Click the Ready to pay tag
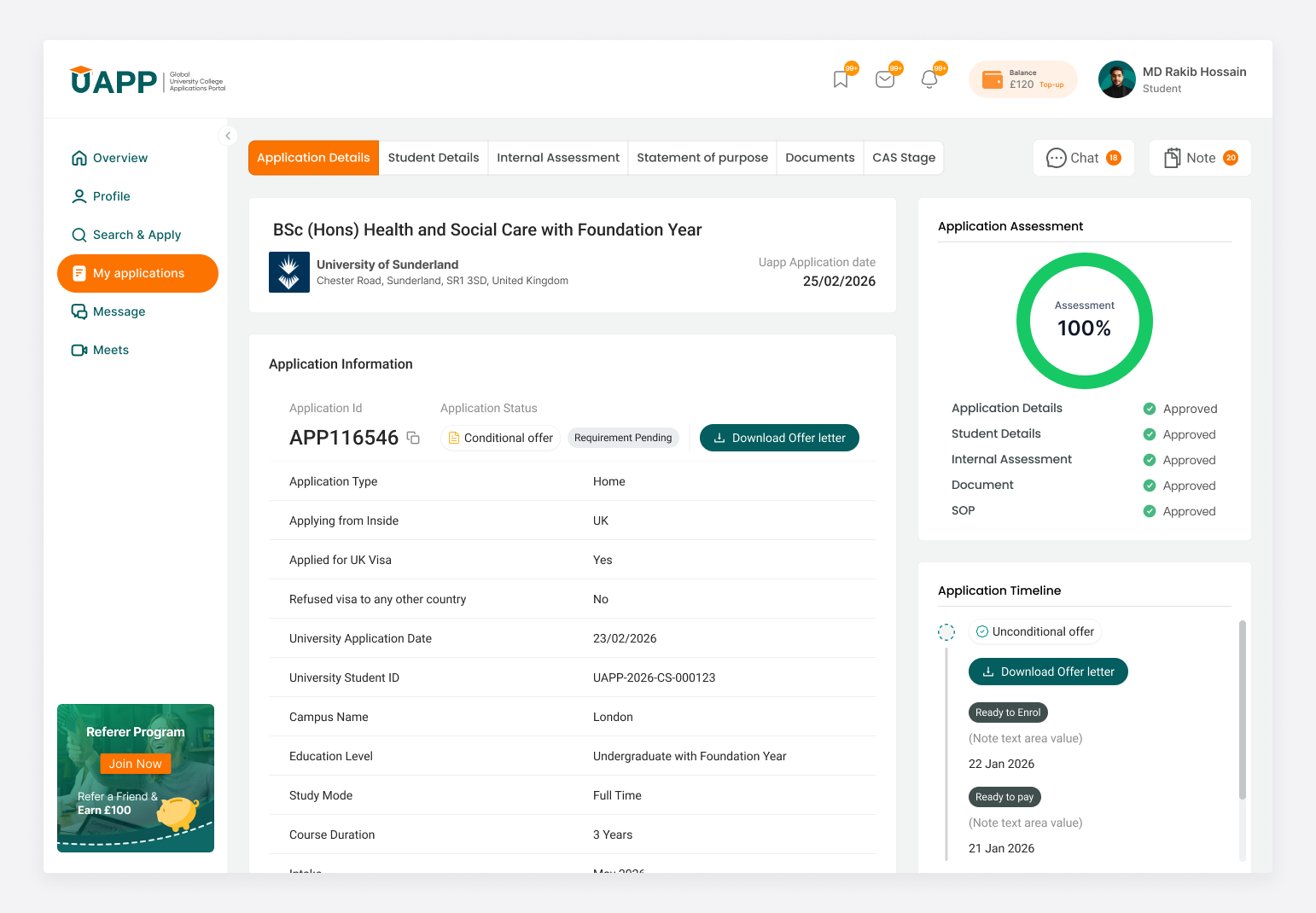This screenshot has height=913, width=1316. 1004,797
